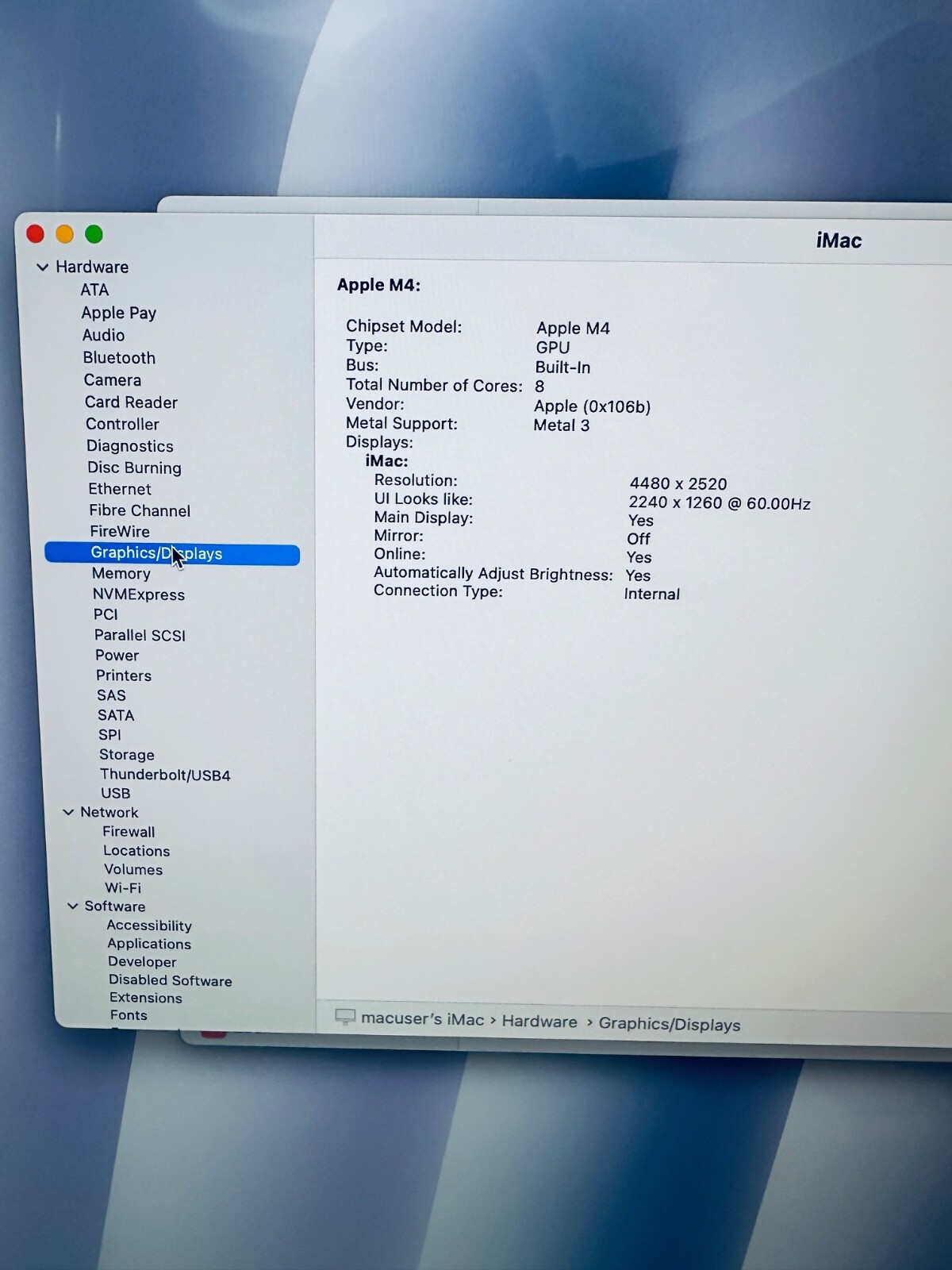Click the Chipset Model value Apple M4
952x1270 pixels.
573,328
